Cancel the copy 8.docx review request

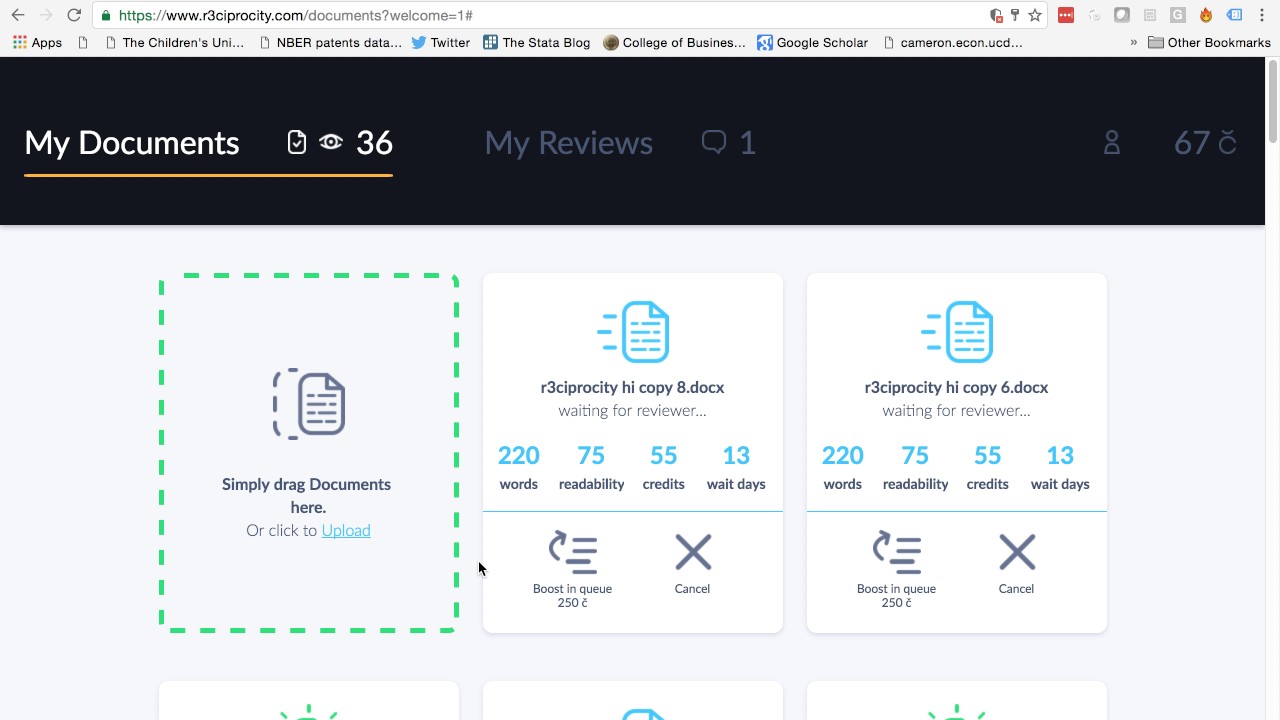[x=692, y=564]
